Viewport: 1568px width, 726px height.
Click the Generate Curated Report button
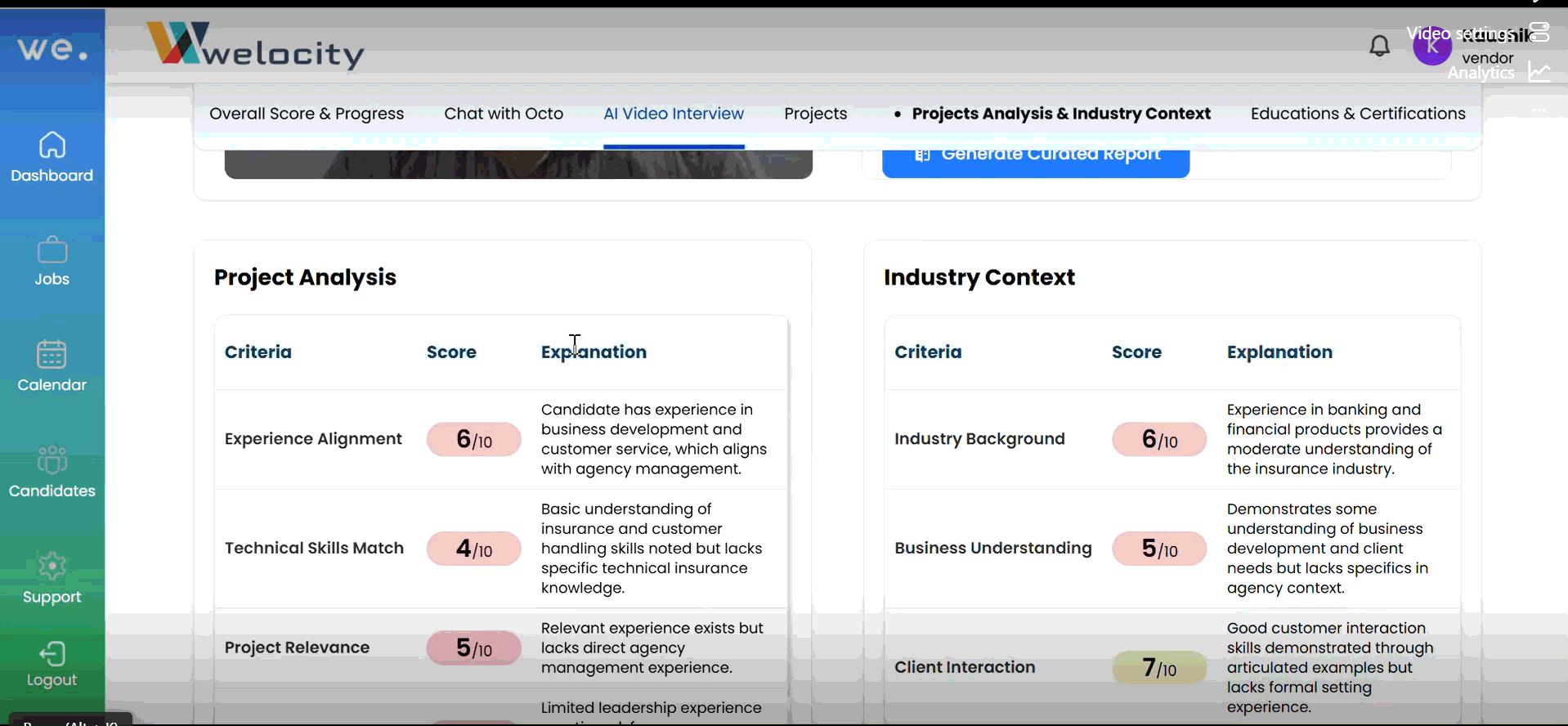click(x=1035, y=160)
